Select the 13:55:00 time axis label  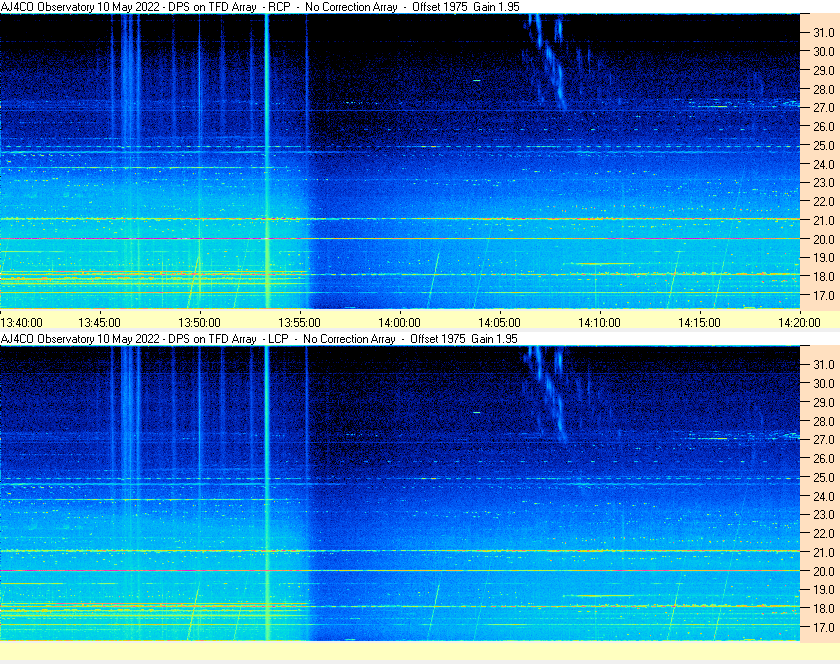(x=299, y=323)
